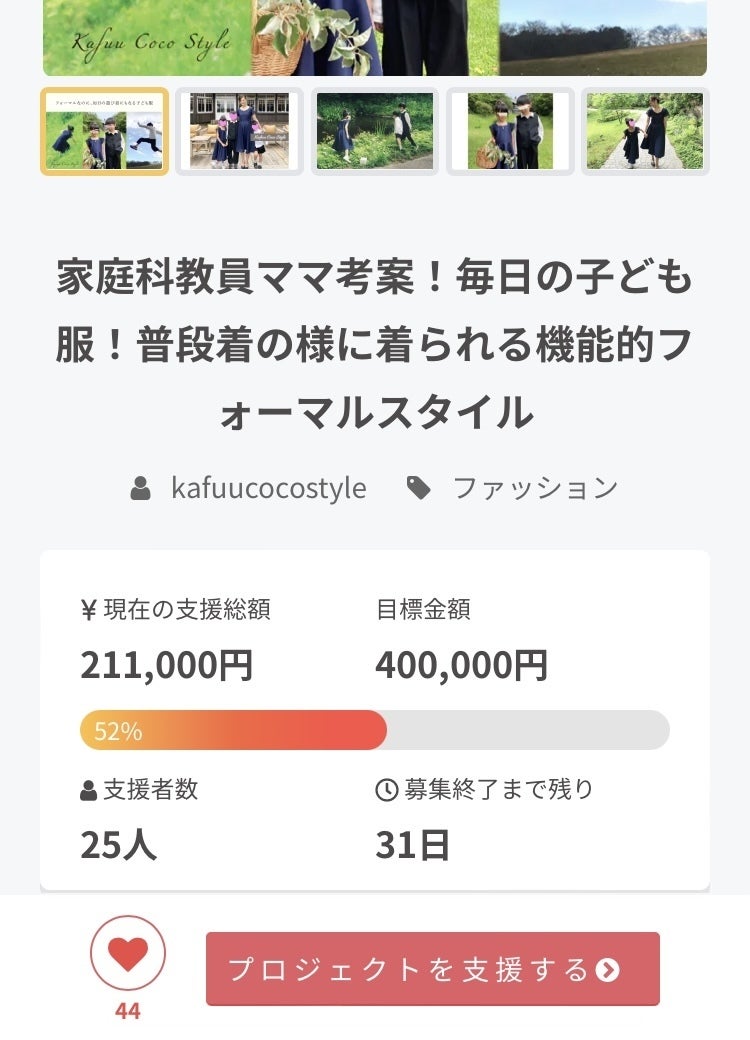
Task: Select the first highlighted collage thumbnail
Action: click(x=104, y=131)
